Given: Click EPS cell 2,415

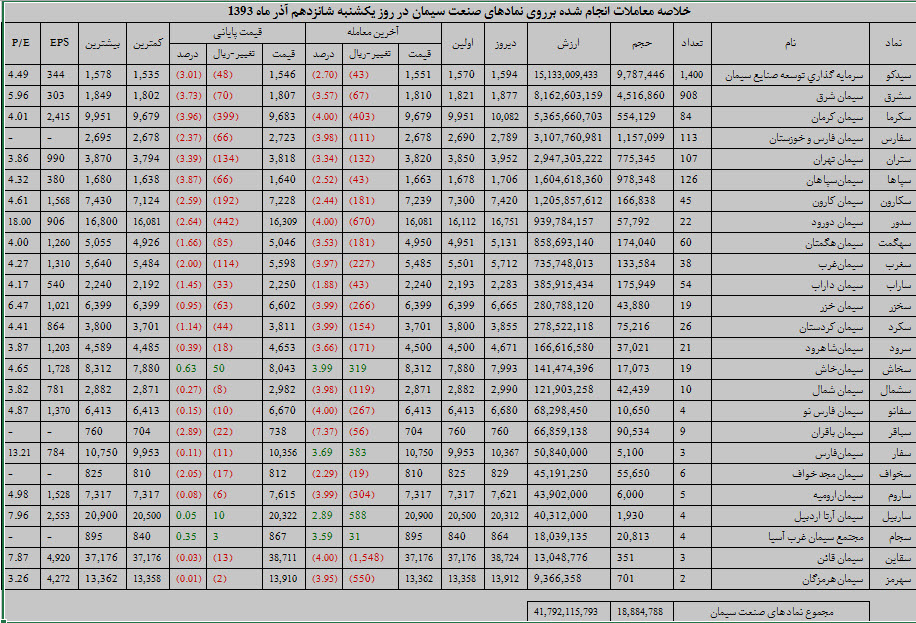Looking at the screenshot, I should pyautogui.click(x=58, y=117).
